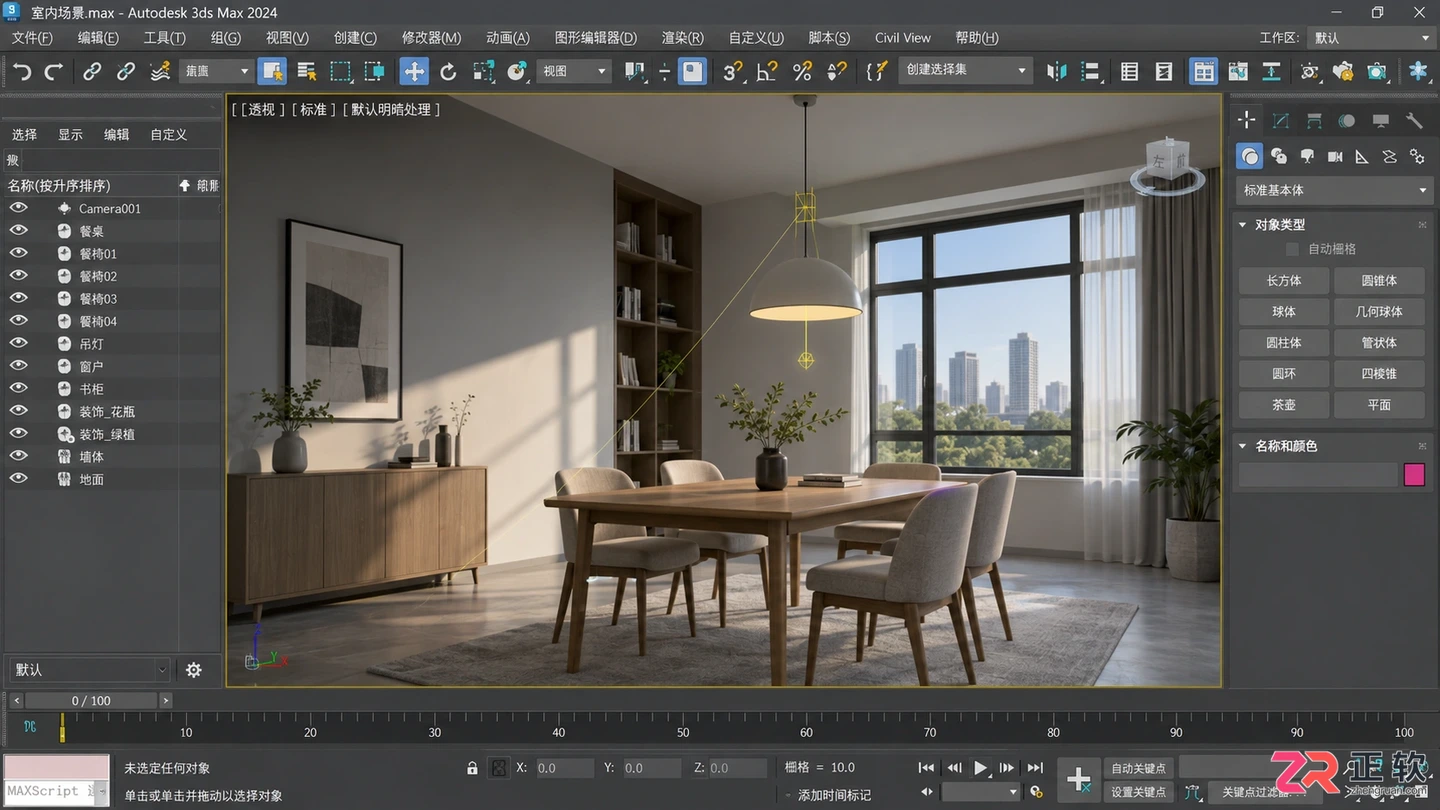Viewport: 1440px width, 810px height.
Task: Select the Move tool in toolbar
Action: pos(414,71)
